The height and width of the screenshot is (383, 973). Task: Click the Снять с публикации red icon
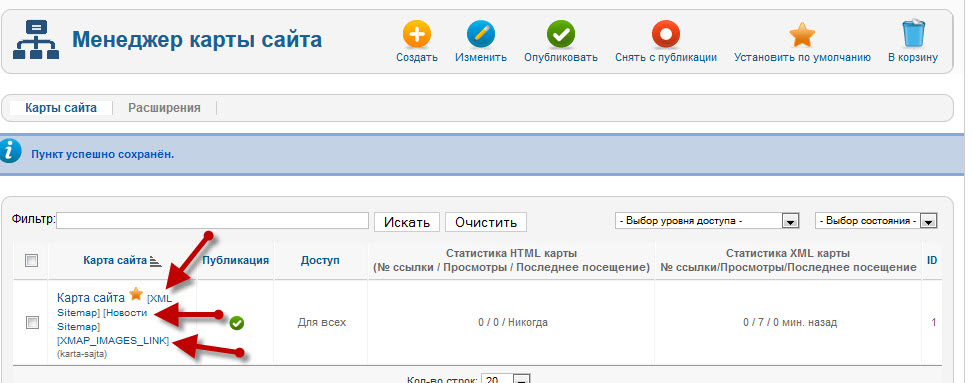pos(666,34)
